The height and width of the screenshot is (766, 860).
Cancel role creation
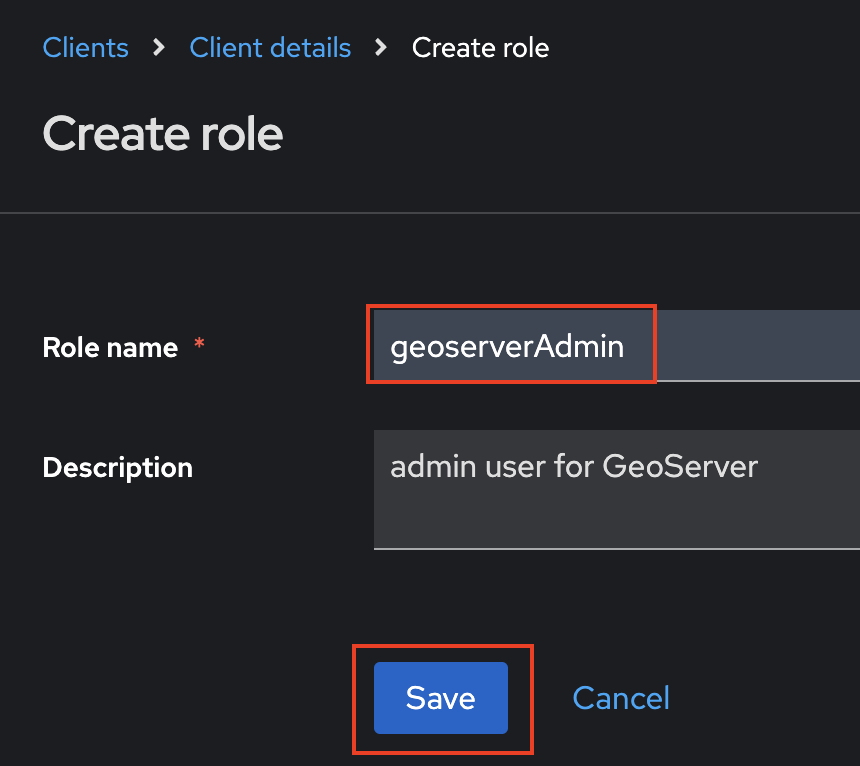pos(620,698)
